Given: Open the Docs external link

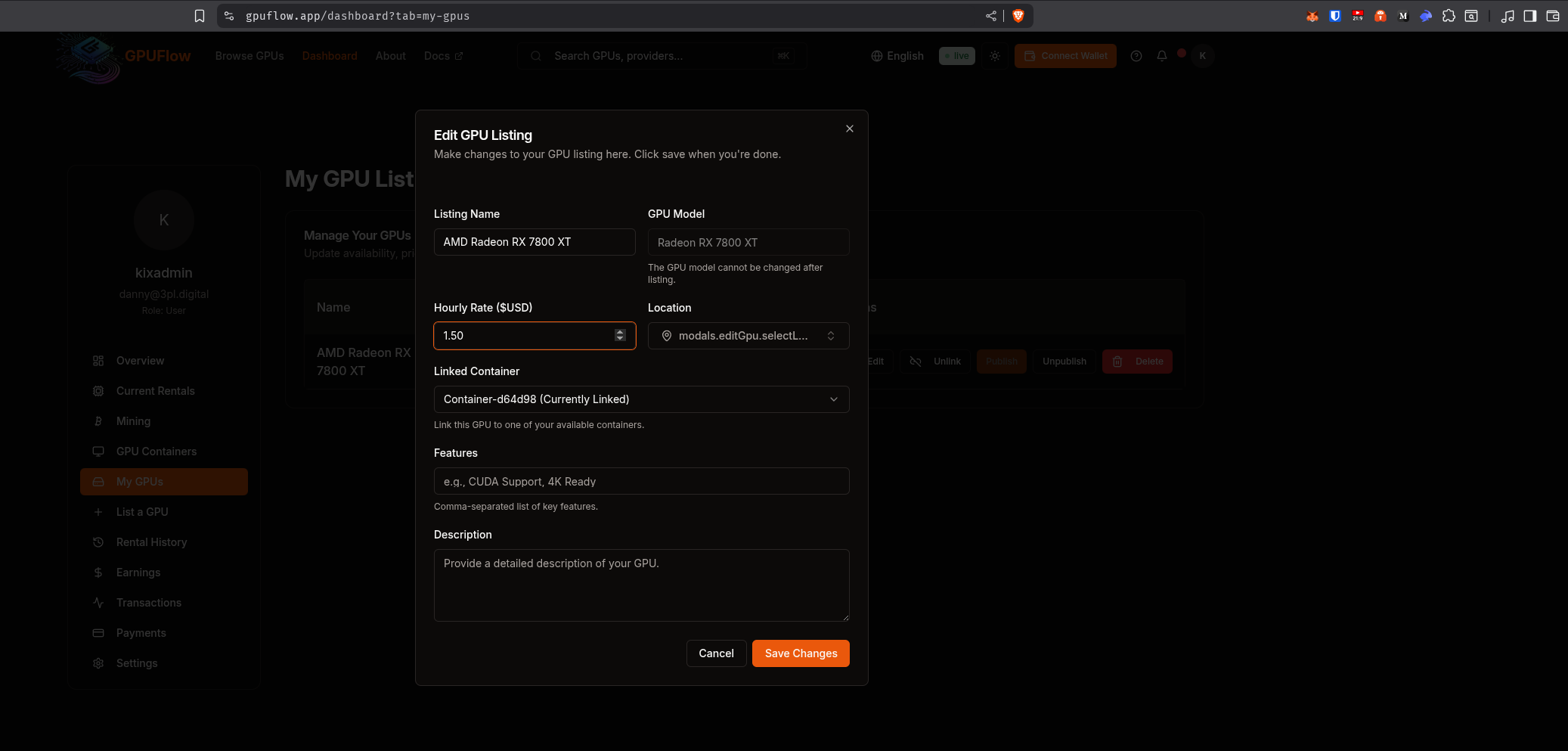Looking at the screenshot, I should tap(443, 56).
